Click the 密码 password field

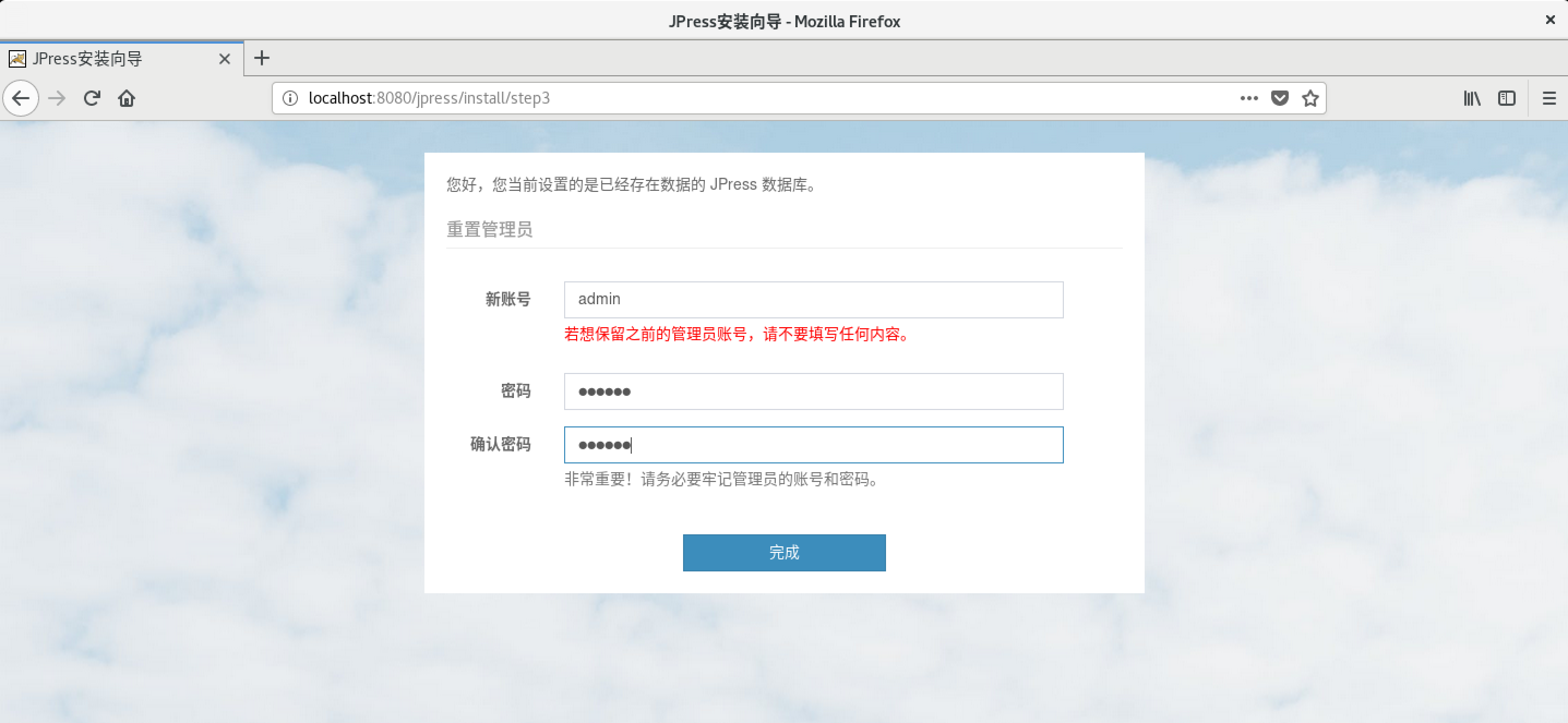(813, 391)
